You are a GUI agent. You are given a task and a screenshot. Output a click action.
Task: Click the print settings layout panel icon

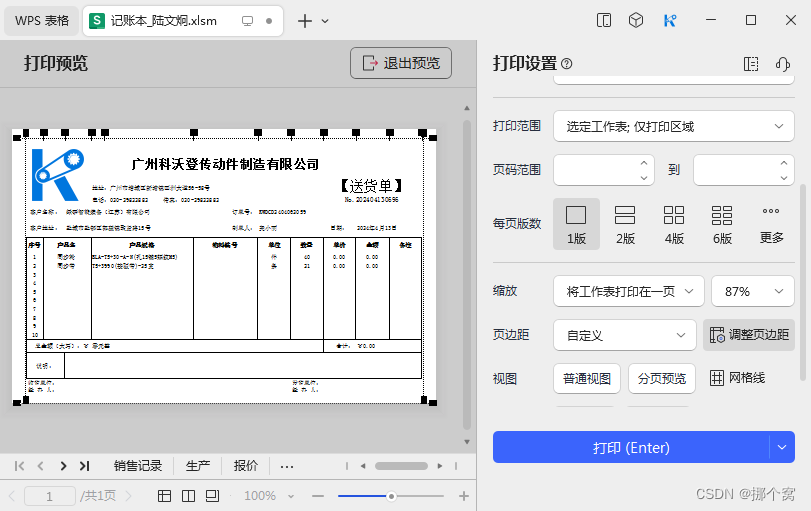tap(751, 64)
